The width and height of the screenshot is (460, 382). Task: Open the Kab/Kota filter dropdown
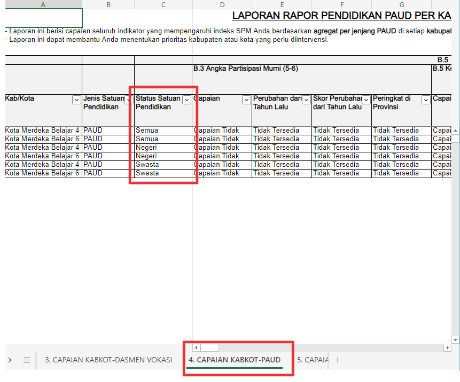[x=76, y=100]
